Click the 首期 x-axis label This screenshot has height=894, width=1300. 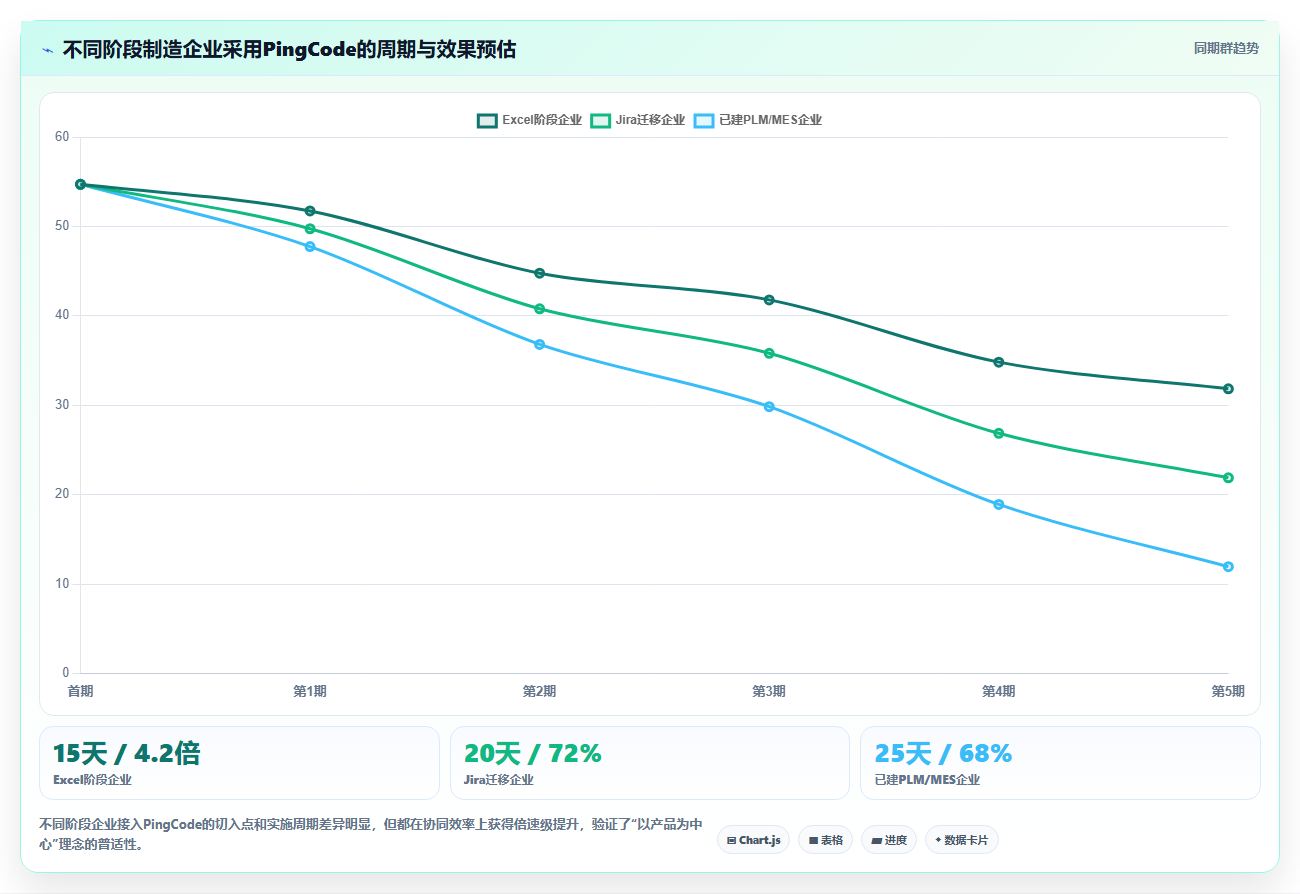(80, 691)
